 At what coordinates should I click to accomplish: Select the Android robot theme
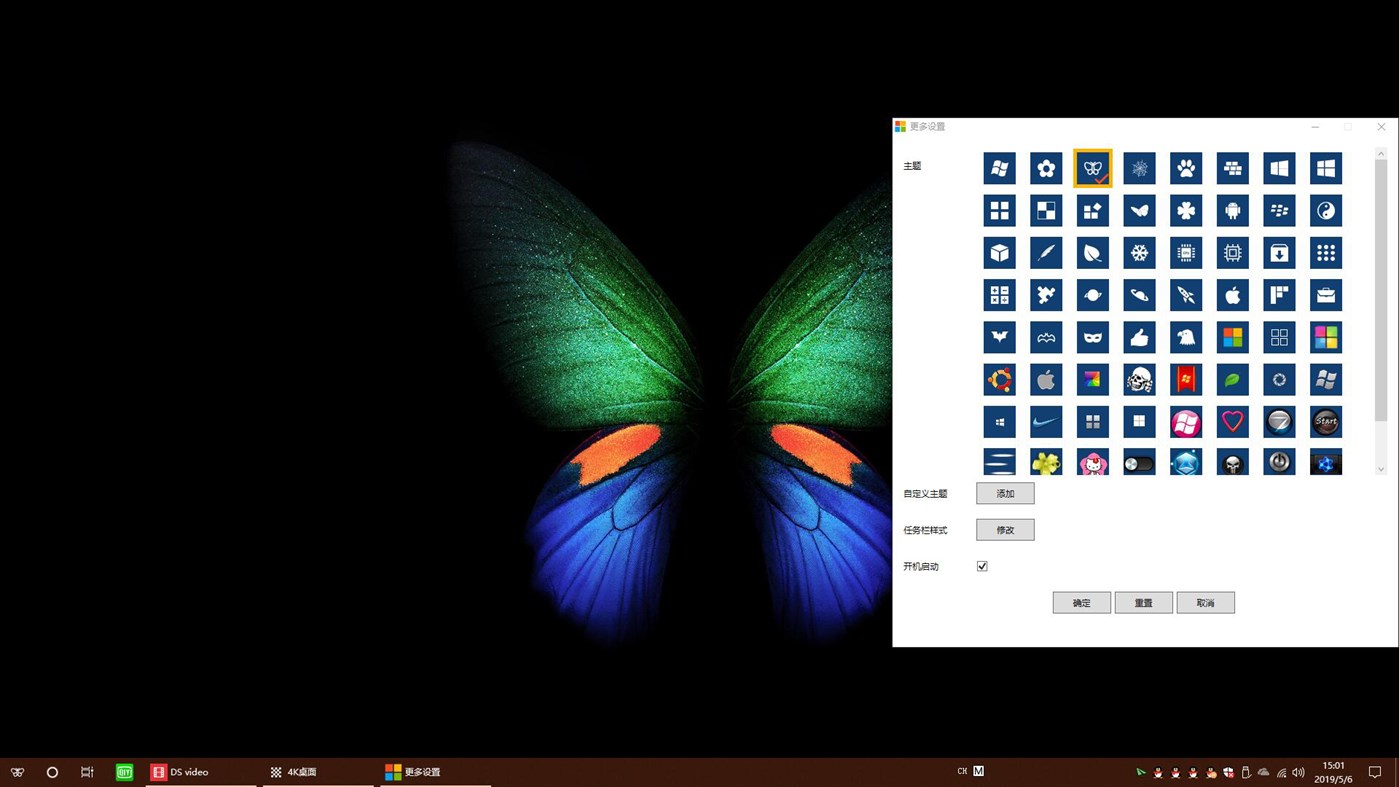(x=1232, y=210)
